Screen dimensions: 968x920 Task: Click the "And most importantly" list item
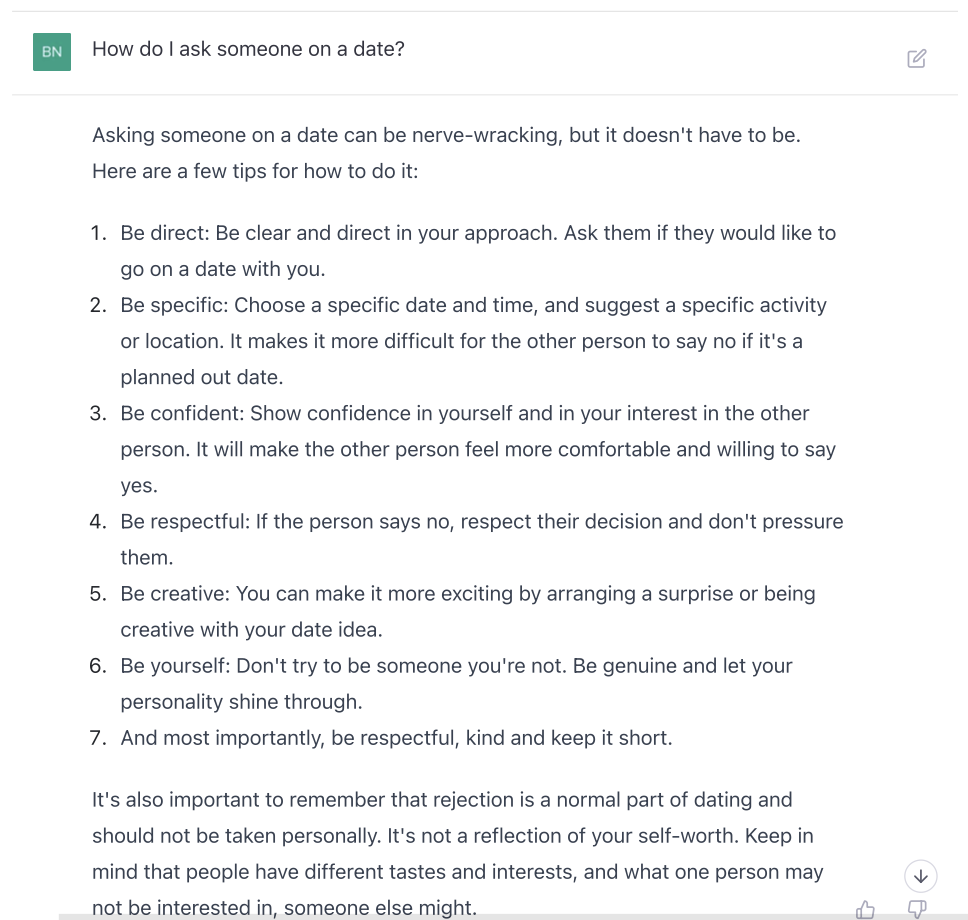point(396,738)
